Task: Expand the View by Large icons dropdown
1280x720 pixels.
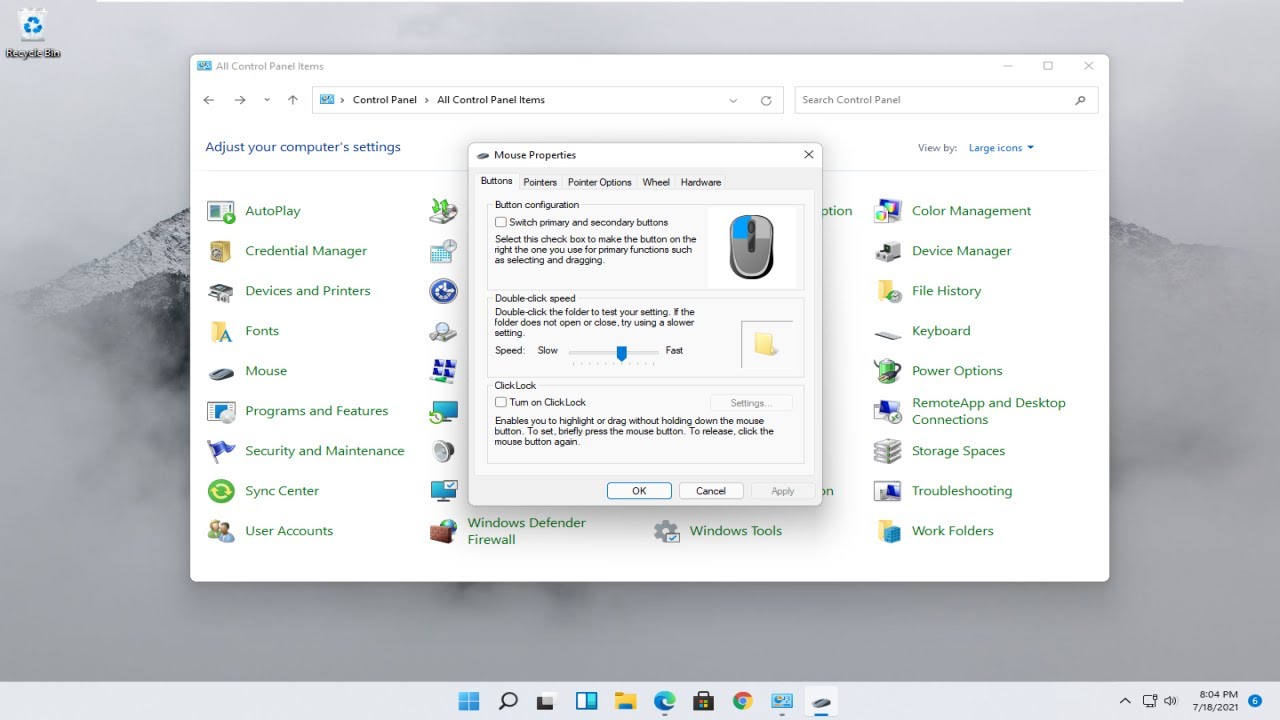Action: (1001, 148)
